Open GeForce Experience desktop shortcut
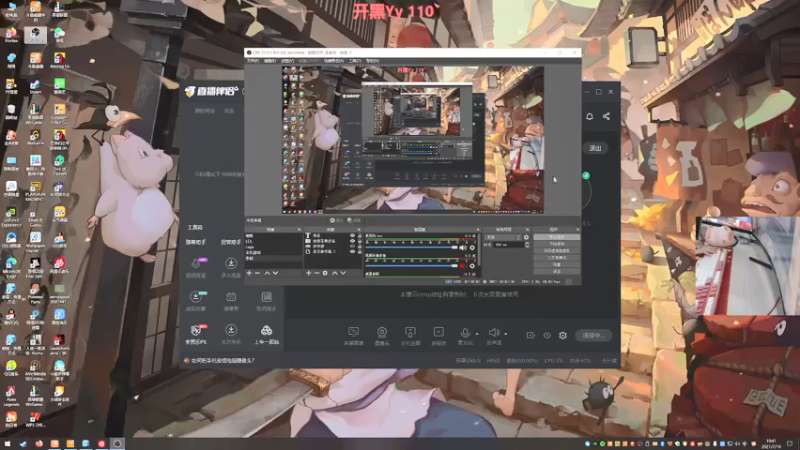The image size is (800, 450). coord(11,216)
